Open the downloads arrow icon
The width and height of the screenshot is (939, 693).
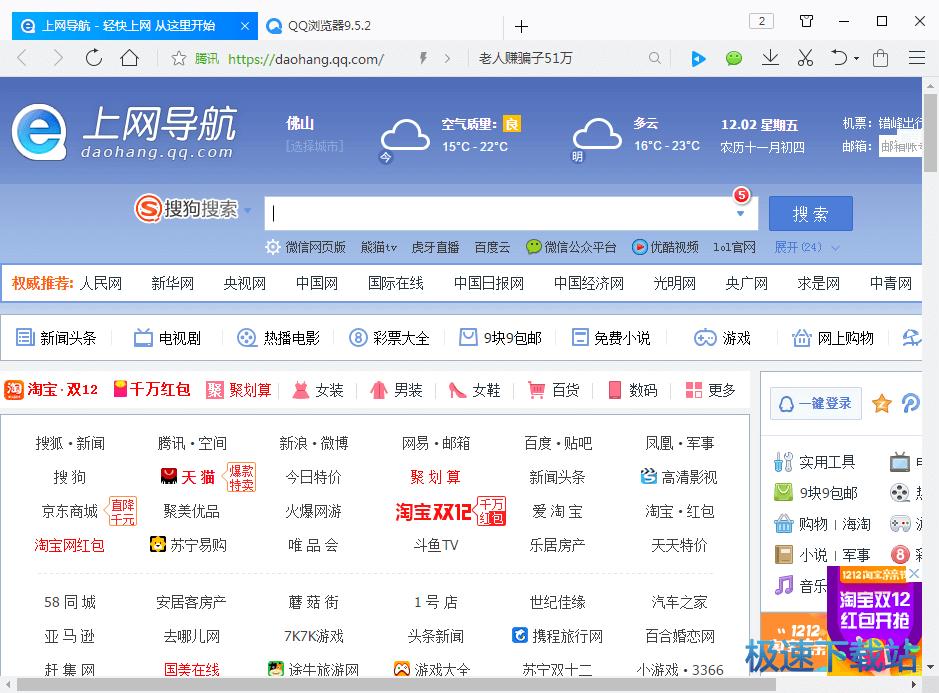coord(770,58)
